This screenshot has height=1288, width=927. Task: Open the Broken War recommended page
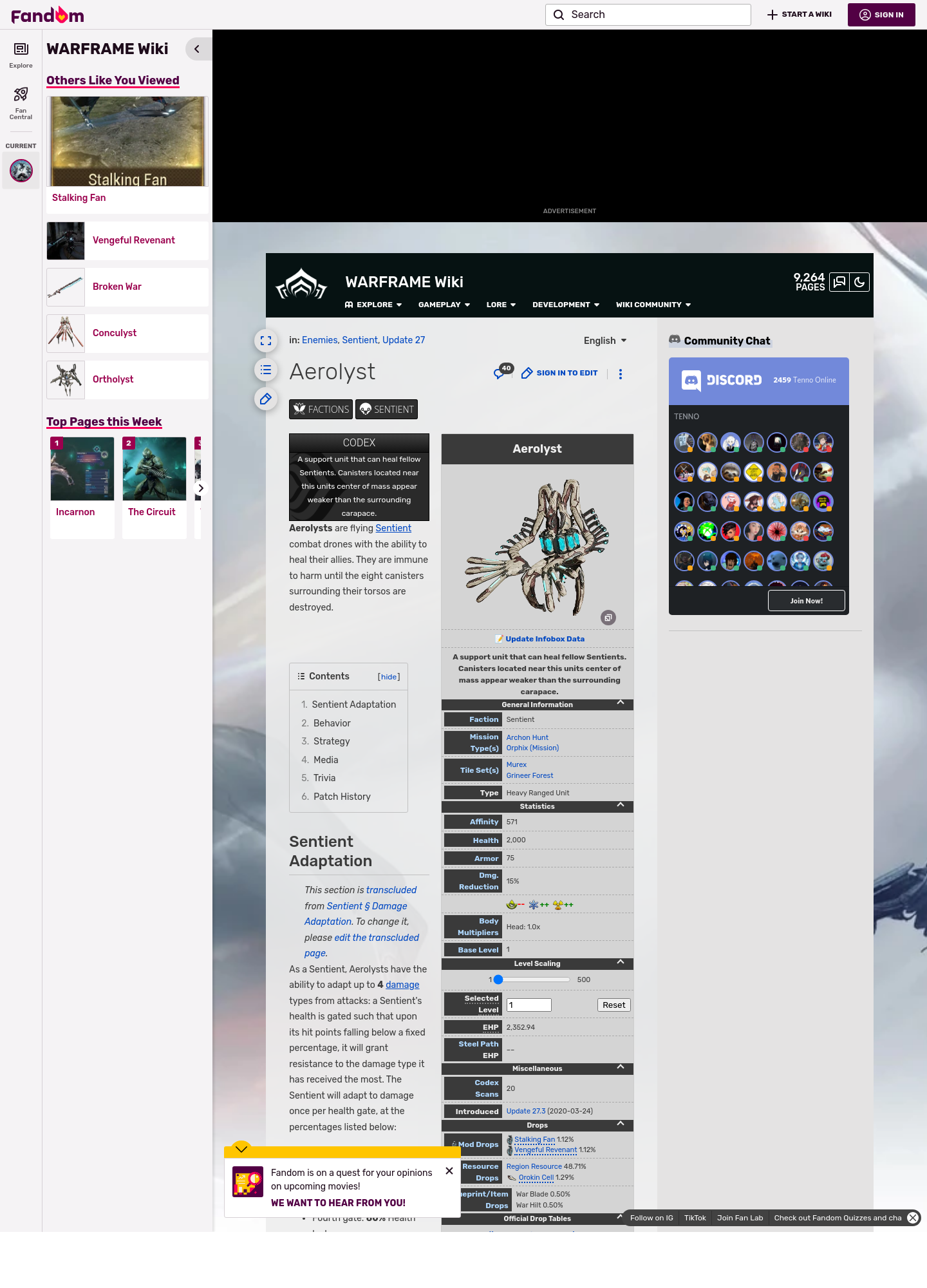(x=127, y=287)
